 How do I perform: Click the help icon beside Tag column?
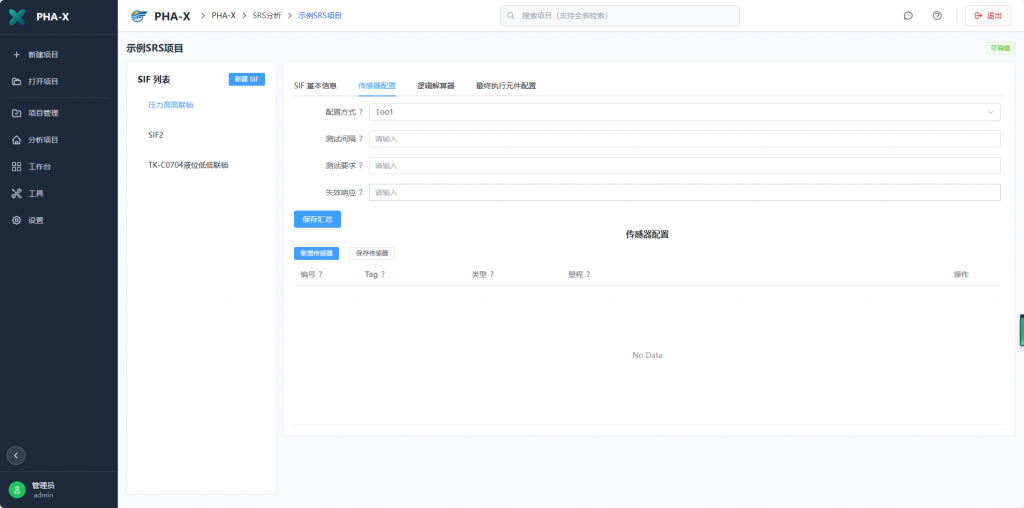point(382,274)
